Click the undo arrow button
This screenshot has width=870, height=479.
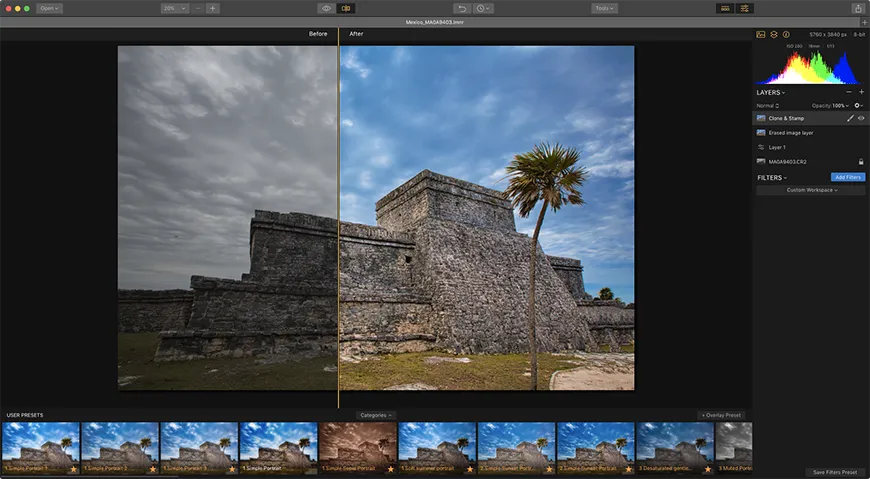coord(460,8)
